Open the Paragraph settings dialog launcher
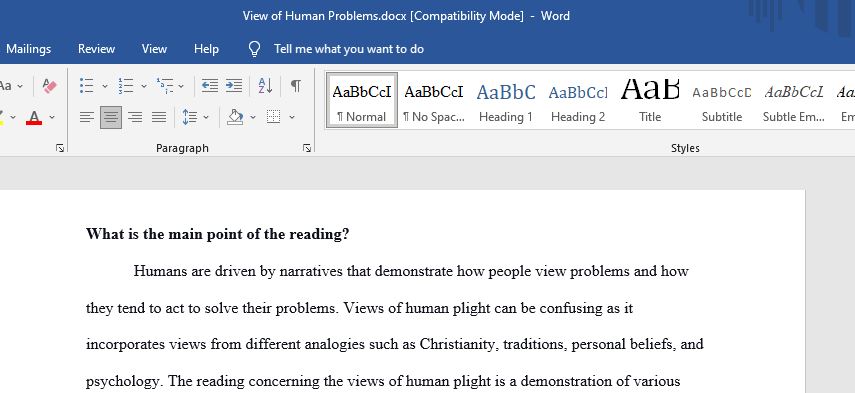Image resolution: width=855 pixels, height=393 pixels. pos(308,148)
